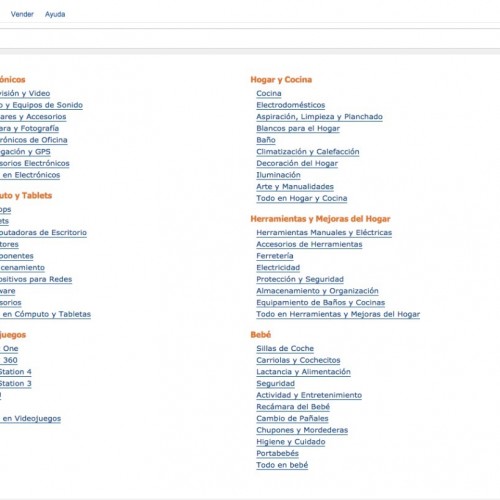Open the Cocina category link
This screenshot has height=500, width=500.
[x=269, y=93]
